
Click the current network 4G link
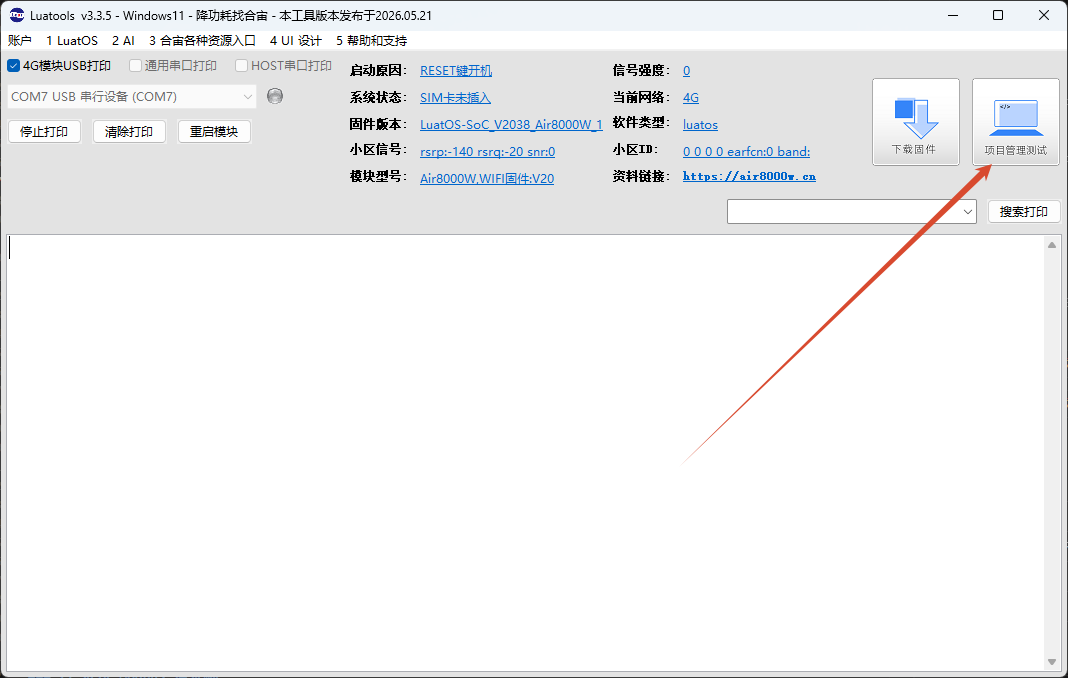coord(691,97)
